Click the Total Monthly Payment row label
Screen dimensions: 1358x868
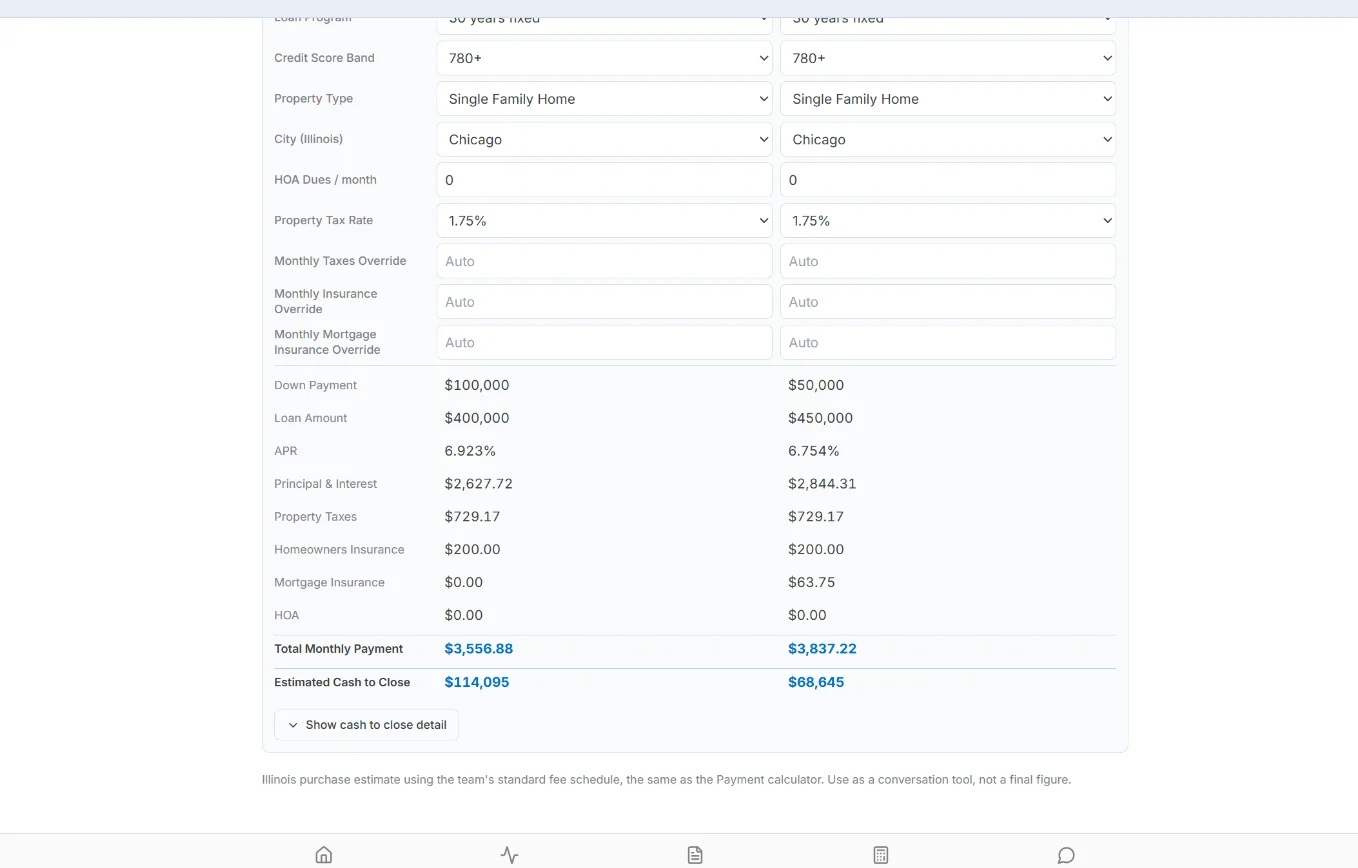(x=339, y=649)
